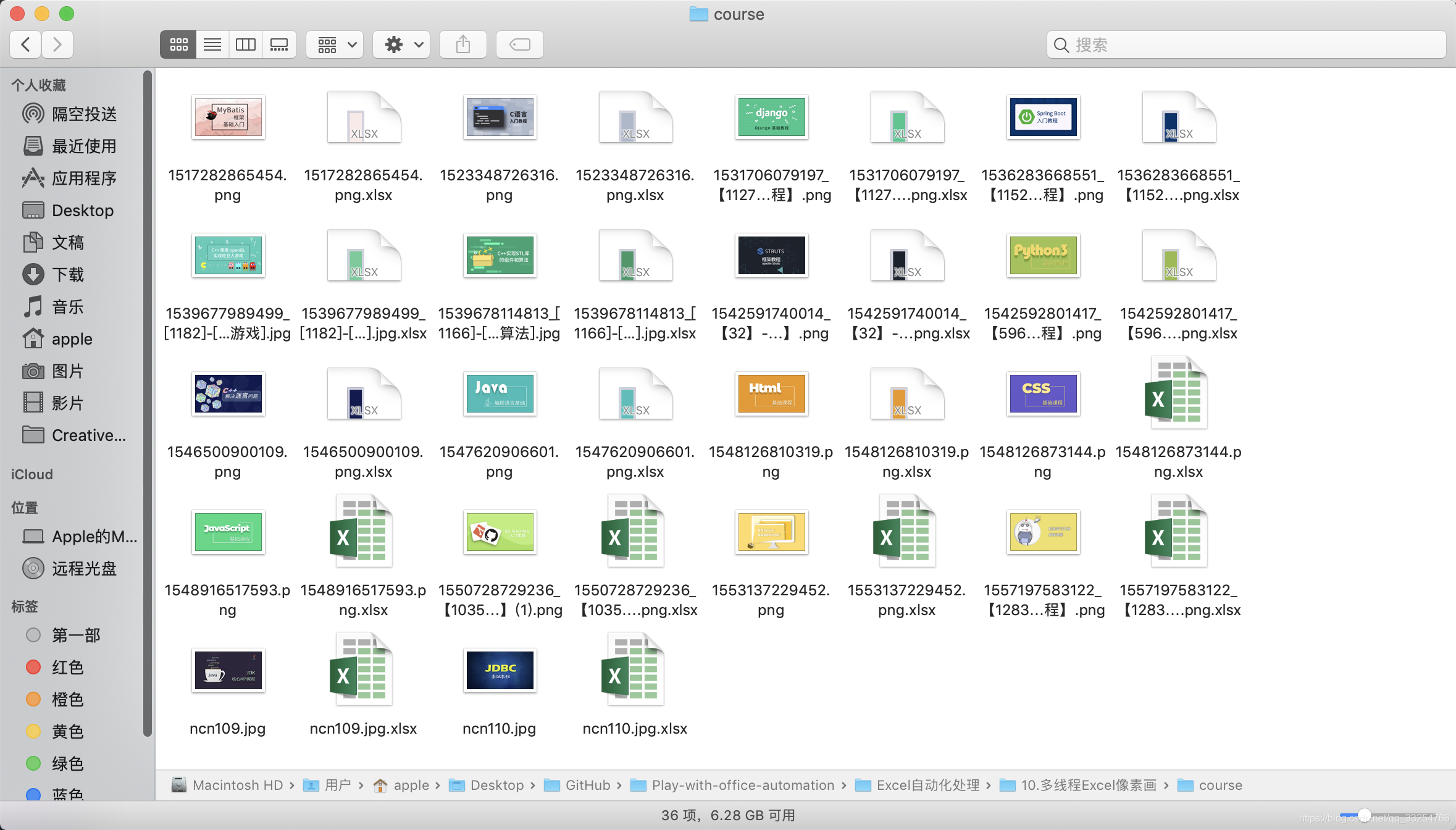
Task: Open Movies (影片) in sidebar
Action: click(x=53, y=403)
